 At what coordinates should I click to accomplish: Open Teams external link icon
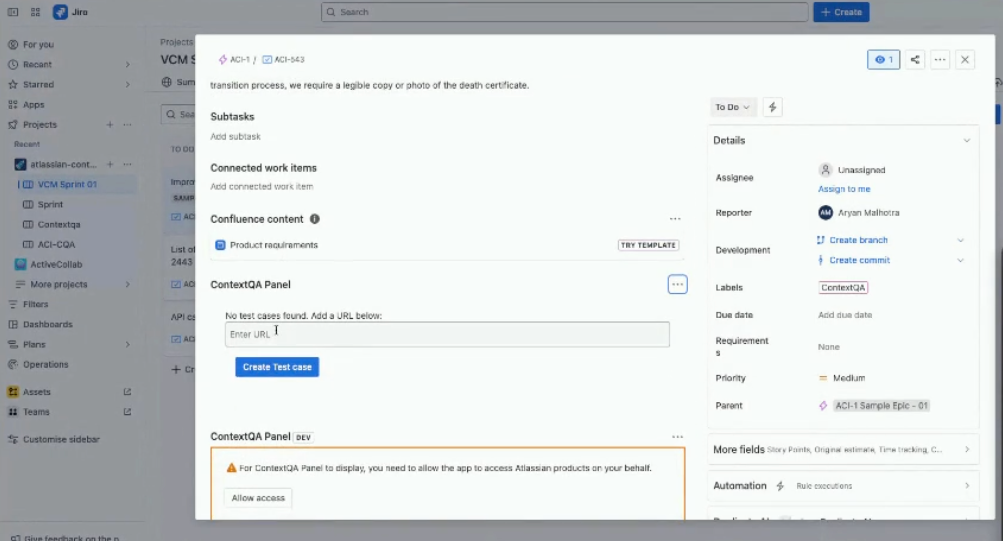[127, 412]
